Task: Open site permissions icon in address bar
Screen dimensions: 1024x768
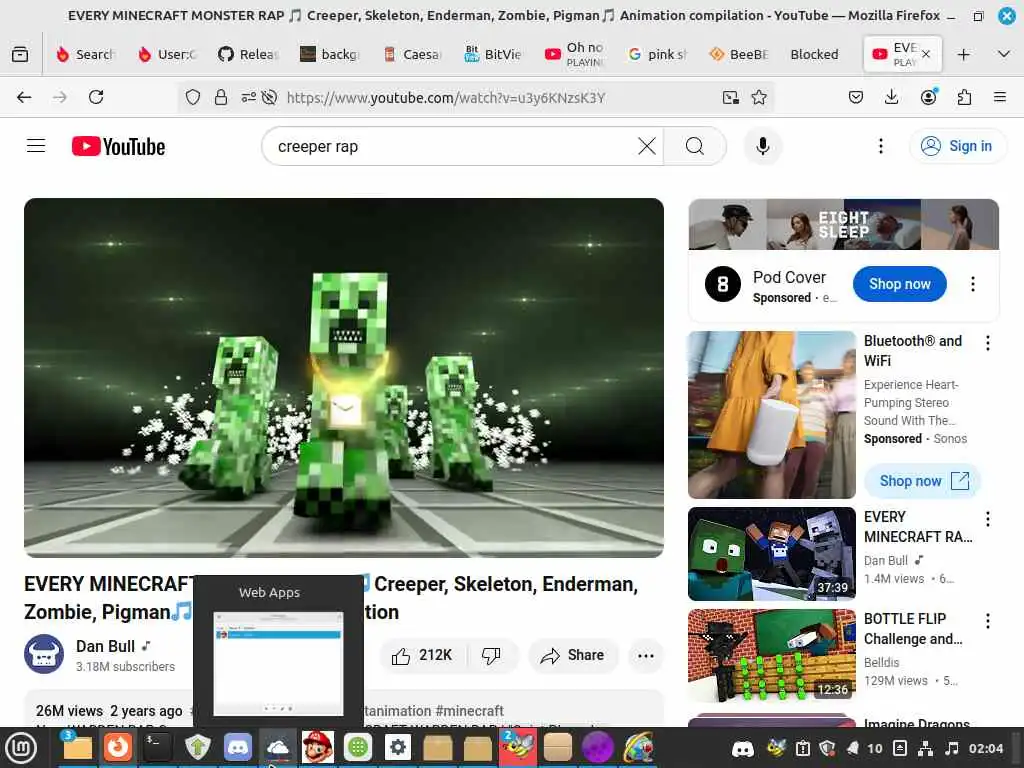Action: click(248, 97)
